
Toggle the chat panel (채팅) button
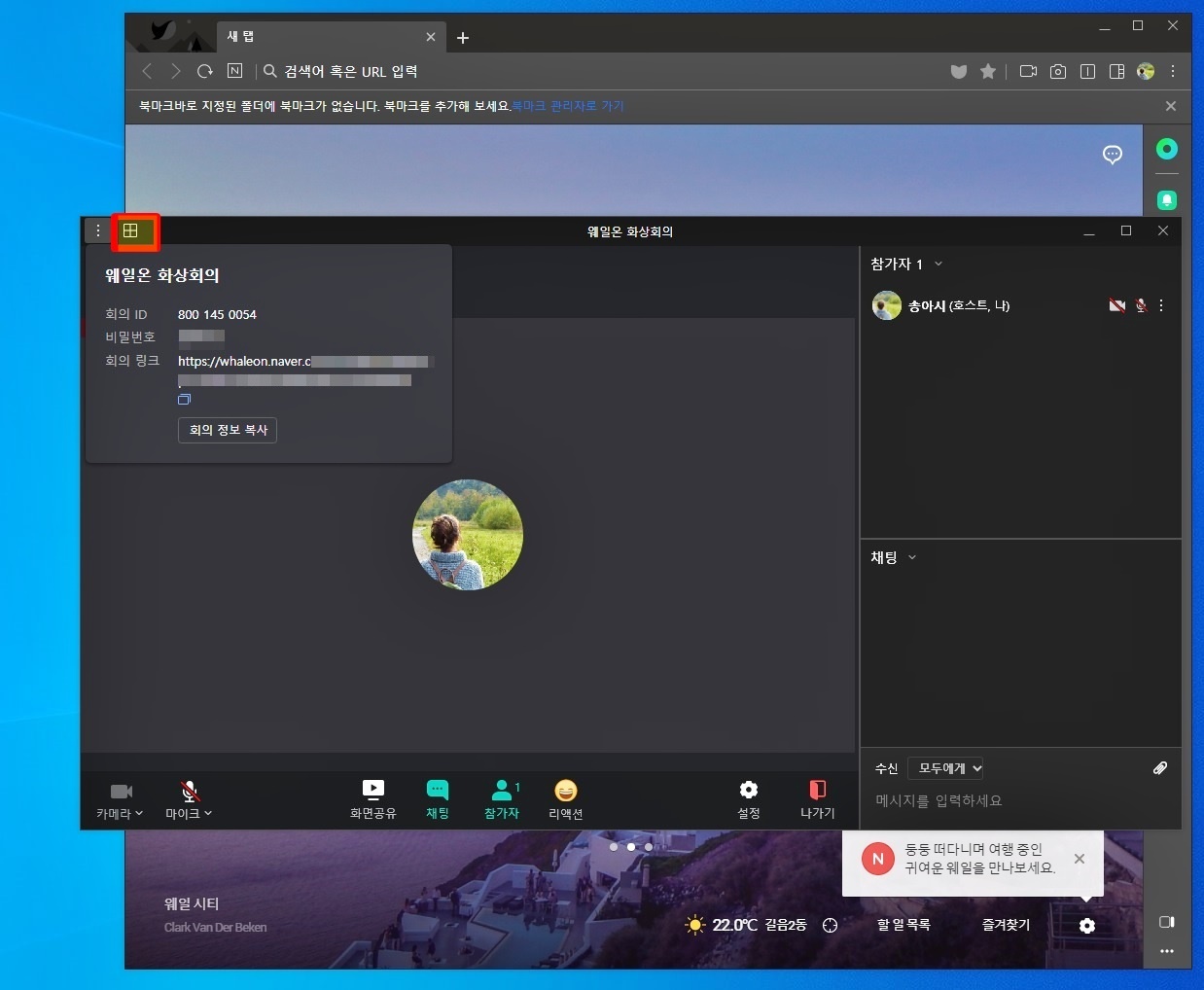438,799
